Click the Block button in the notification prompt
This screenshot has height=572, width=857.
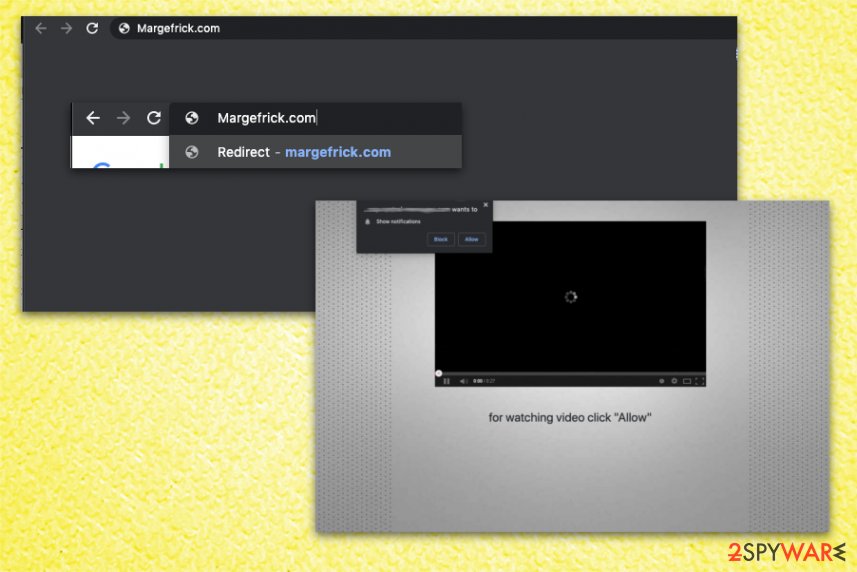[441, 239]
